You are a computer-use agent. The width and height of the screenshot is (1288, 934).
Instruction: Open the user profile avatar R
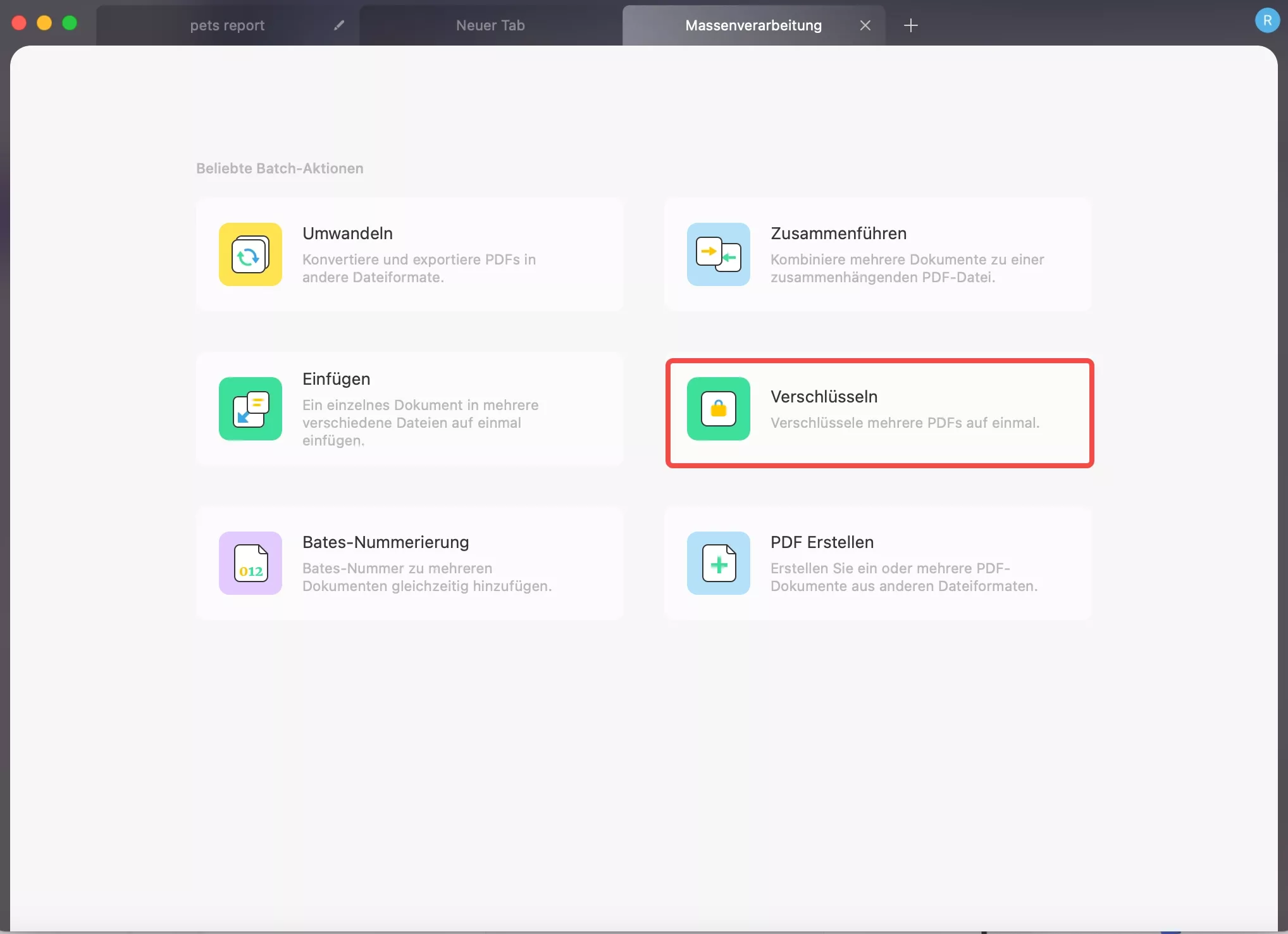click(x=1267, y=20)
